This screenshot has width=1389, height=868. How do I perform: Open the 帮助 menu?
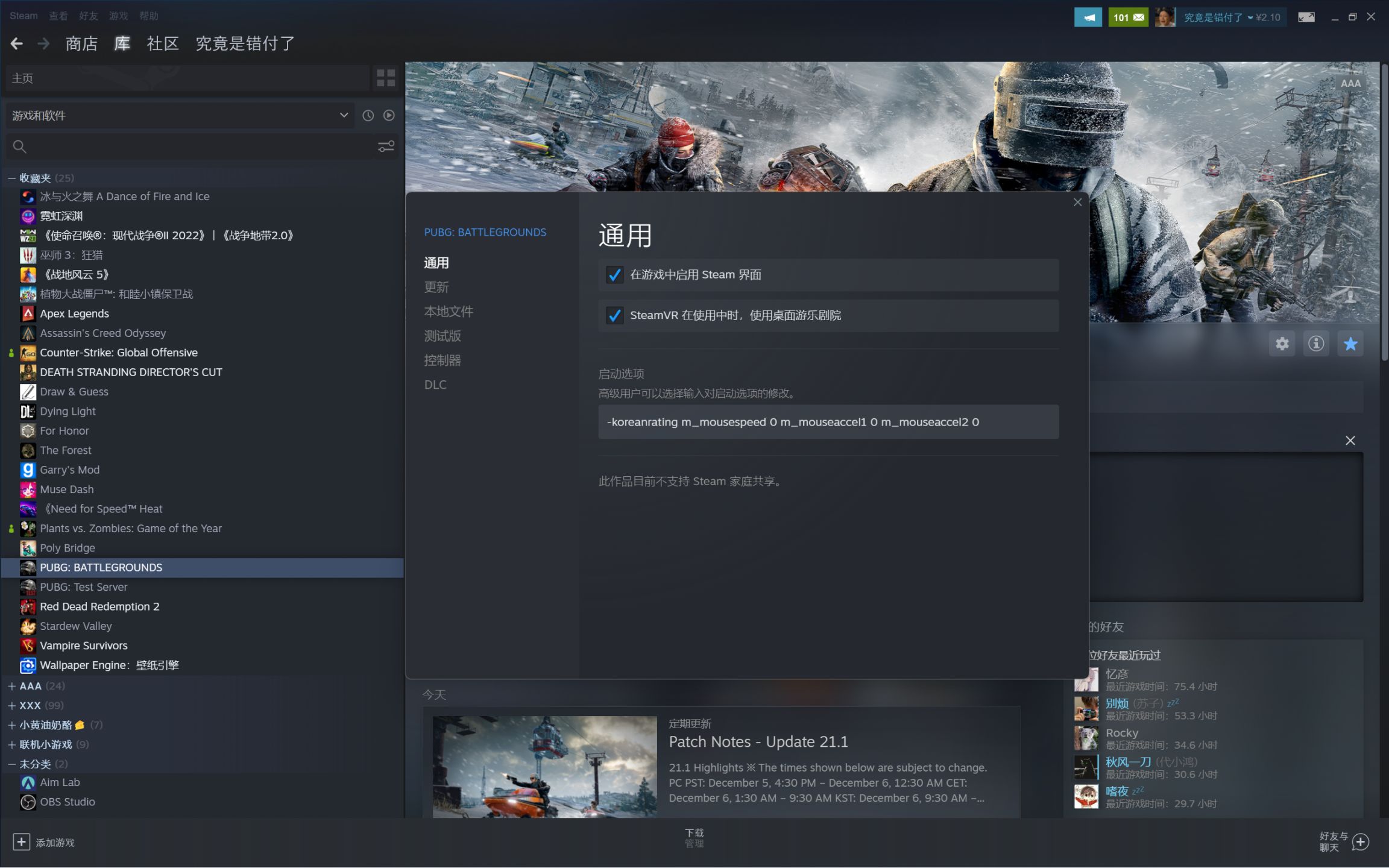point(149,16)
